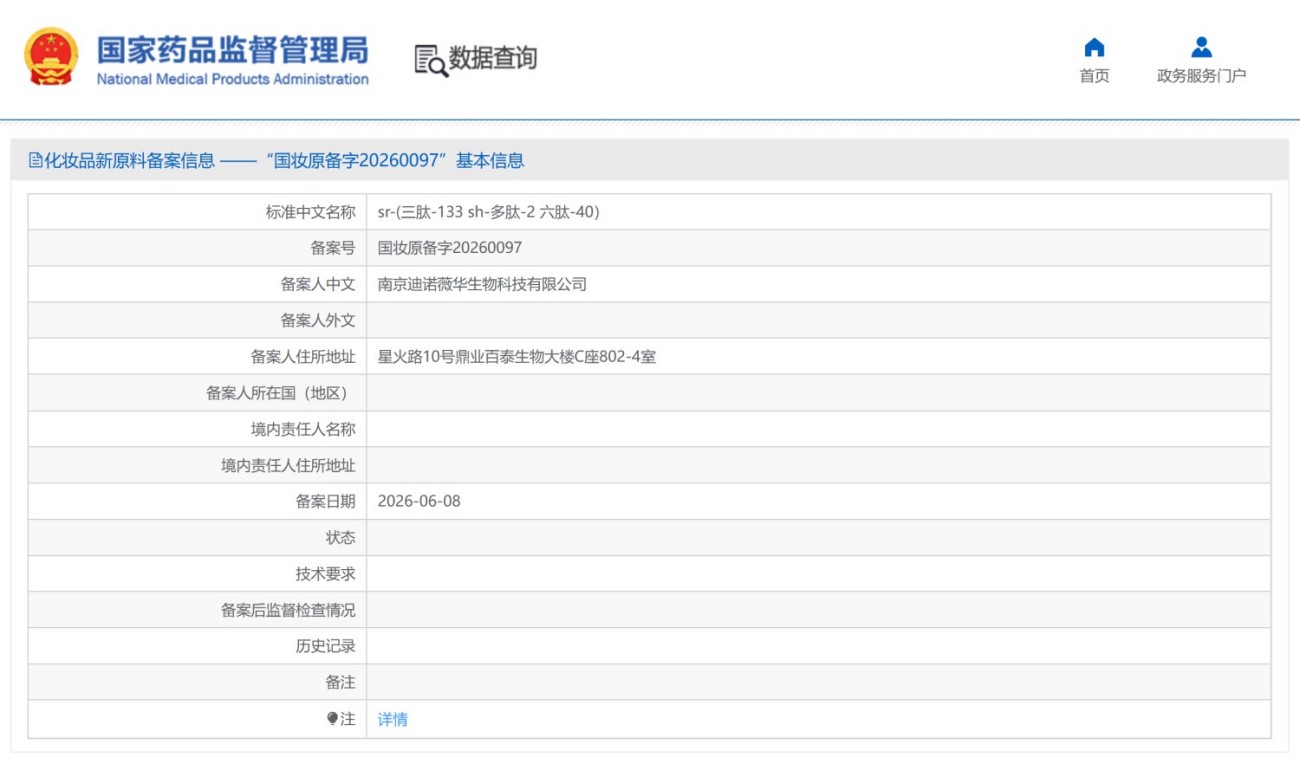Viewport: 1300px width, 764px height.
Task: Click the 标准中文名称 row label
Action: pyautogui.click(x=310, y=212)
